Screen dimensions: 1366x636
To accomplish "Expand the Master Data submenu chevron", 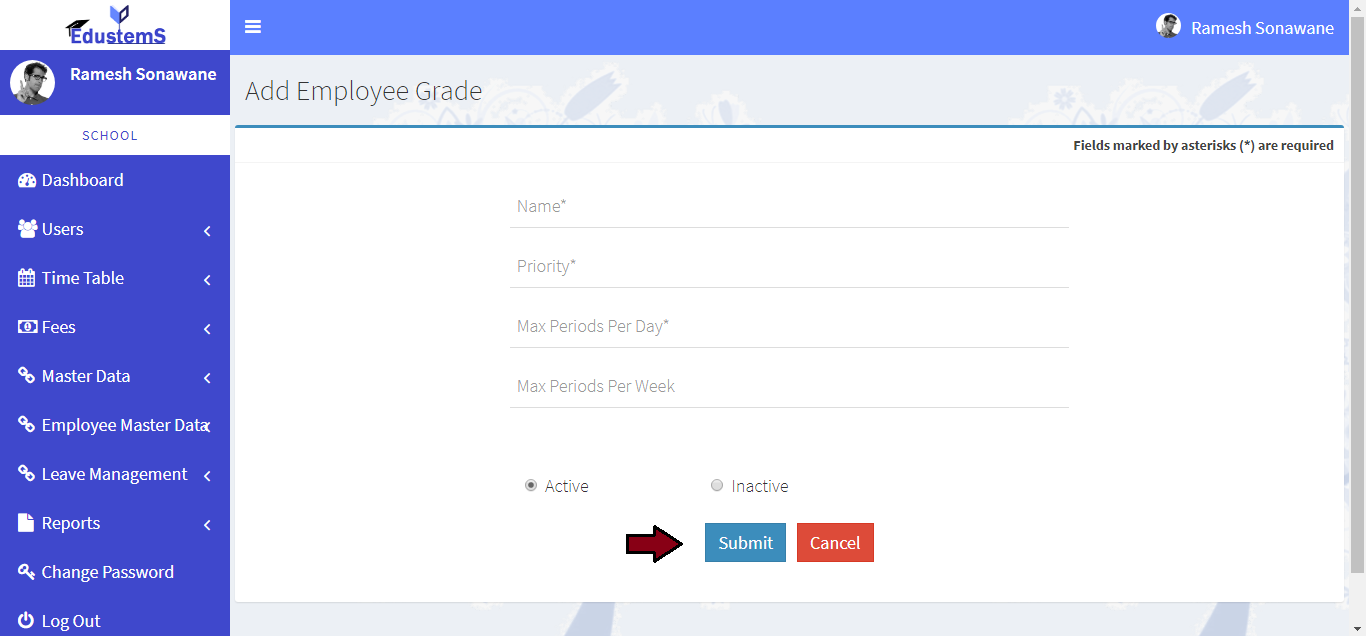I will click(x=207, y=378).
